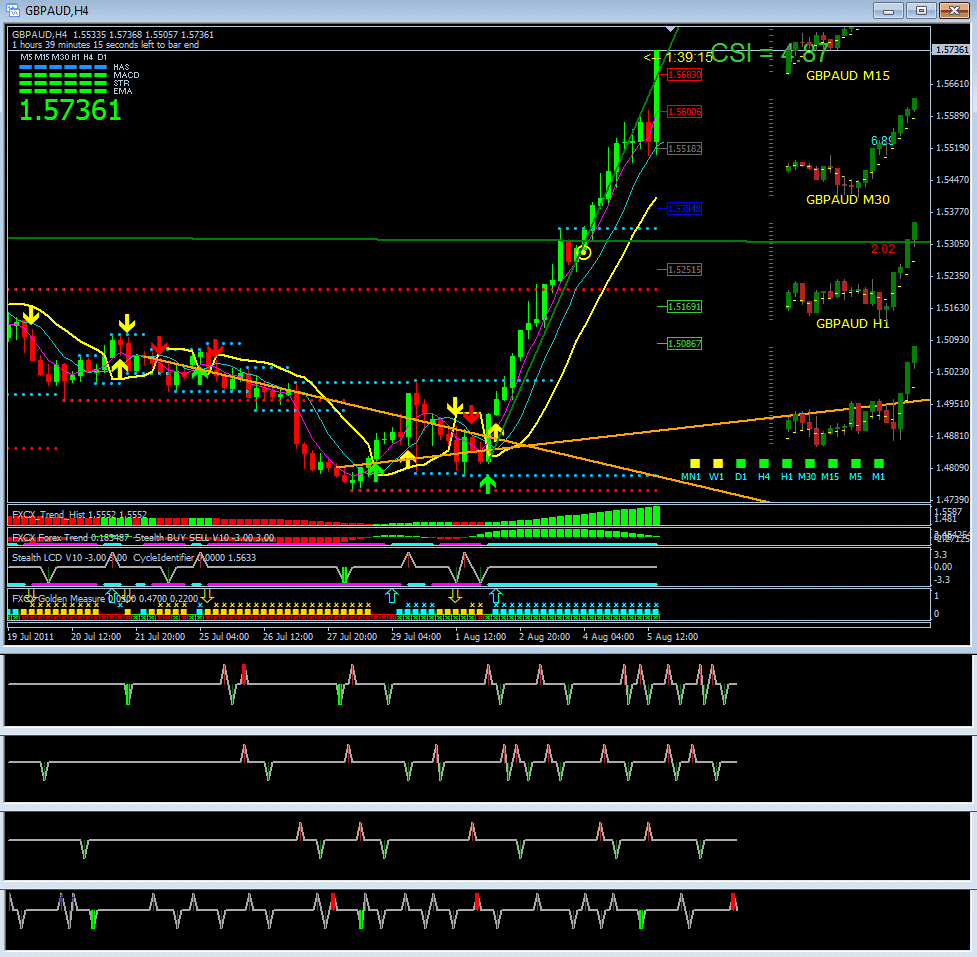Click the 1.53050 value on the price axis

[953, 244]
